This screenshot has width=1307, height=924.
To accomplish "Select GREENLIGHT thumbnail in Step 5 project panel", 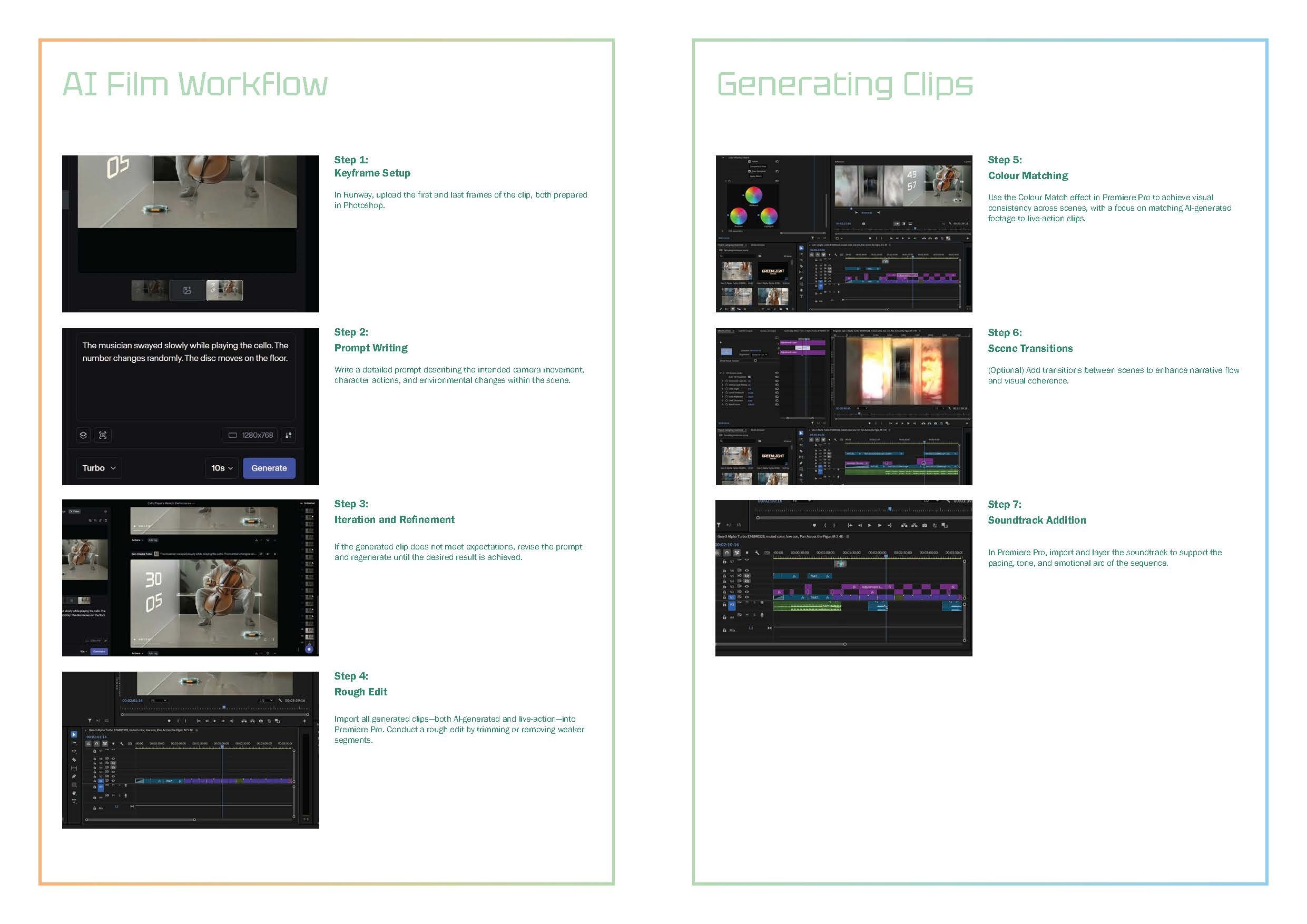I will 772,271.
